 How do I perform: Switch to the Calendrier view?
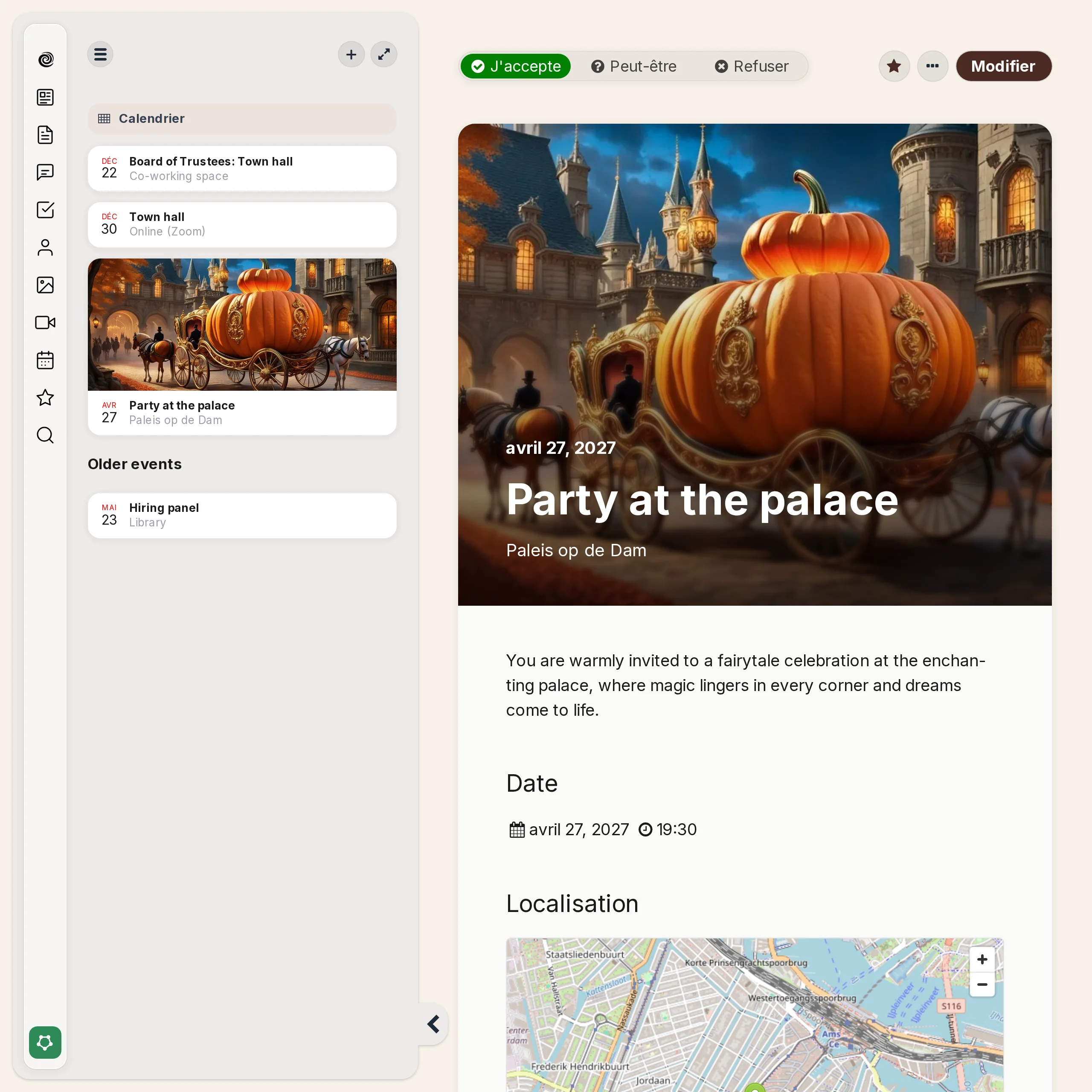point(242,119)
